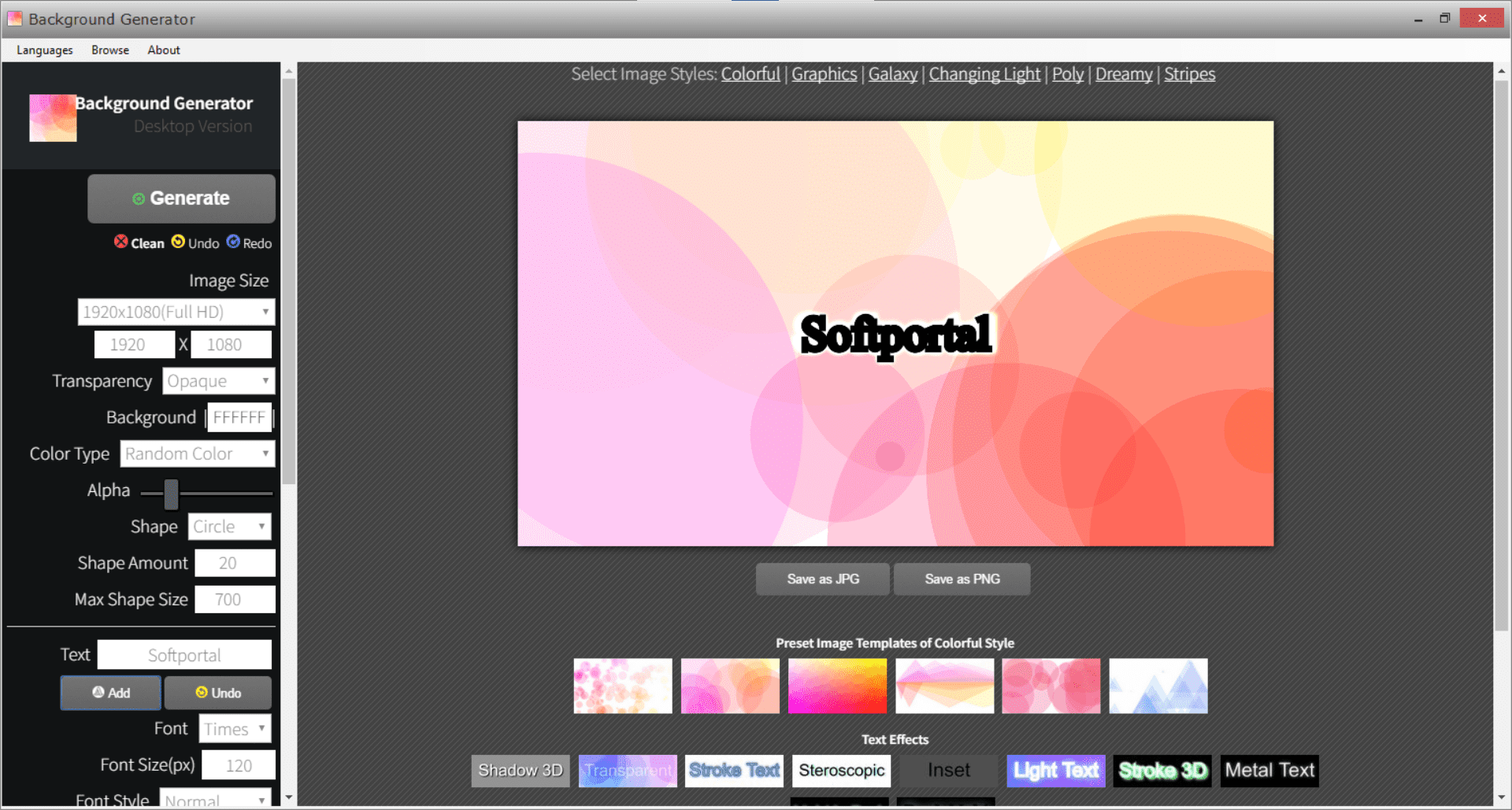Click the main panel scrollbar down arrow
This screenshot has width=1512, height=810.
pos(1502,797)
